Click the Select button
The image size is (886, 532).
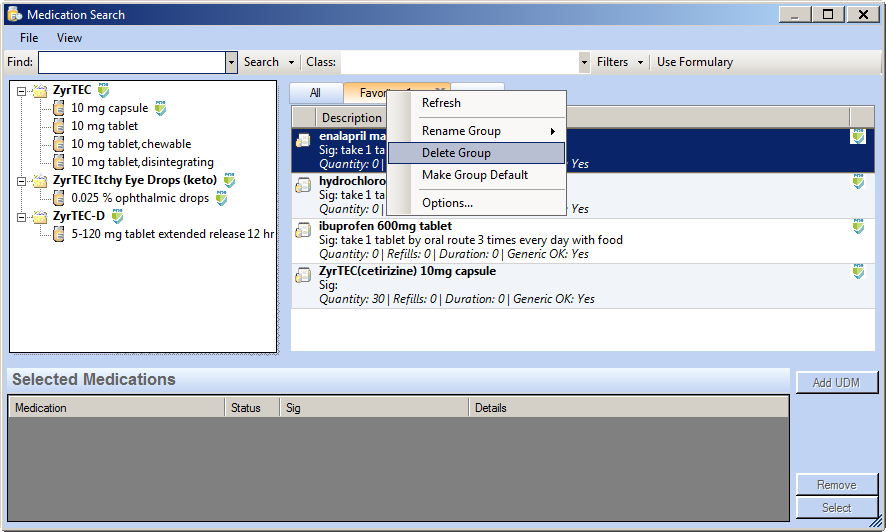coord(836,507)
